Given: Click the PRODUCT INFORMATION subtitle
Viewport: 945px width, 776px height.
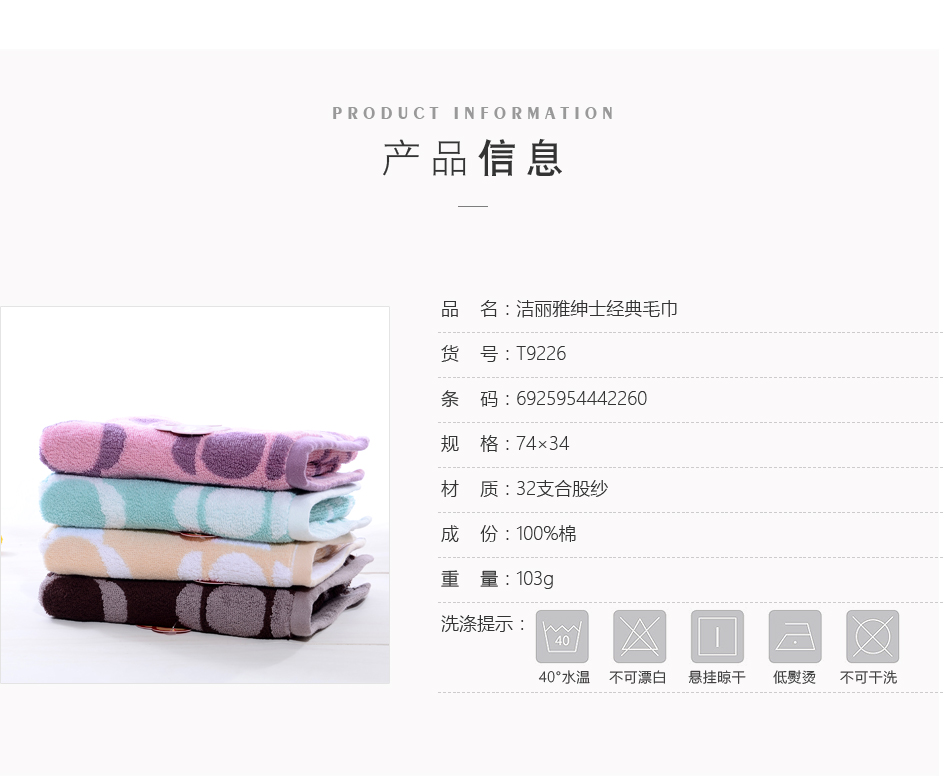Looking at the screenshot, I should 473,113.
